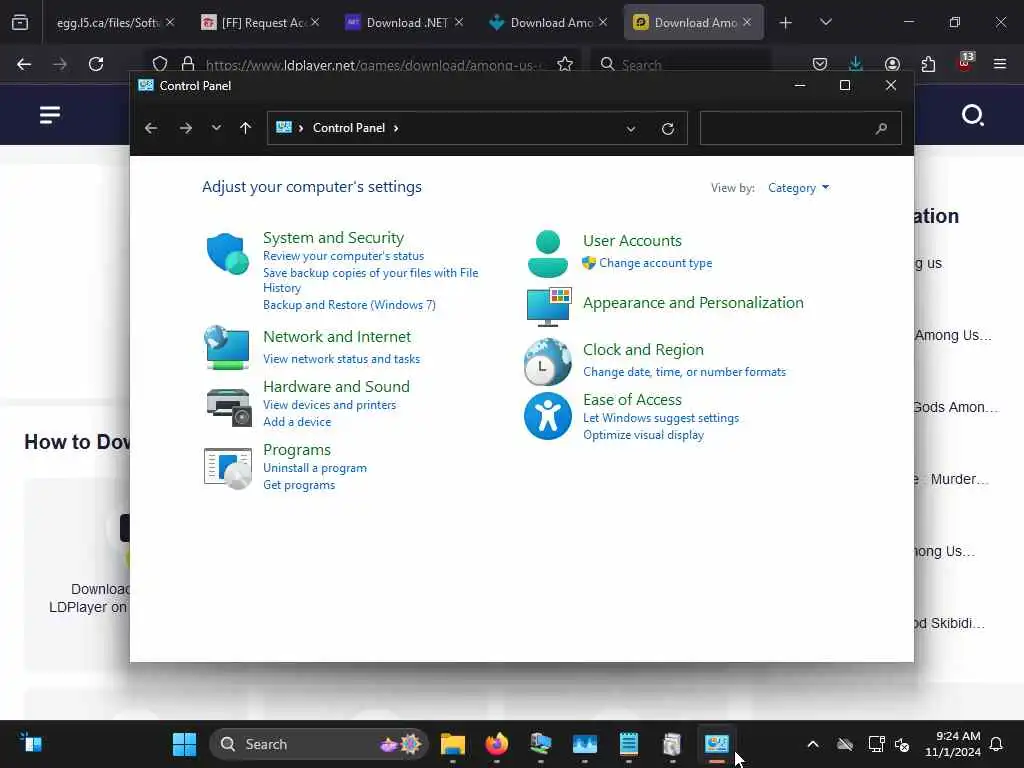Click the Control Panel address bar icon

[283, 127]
